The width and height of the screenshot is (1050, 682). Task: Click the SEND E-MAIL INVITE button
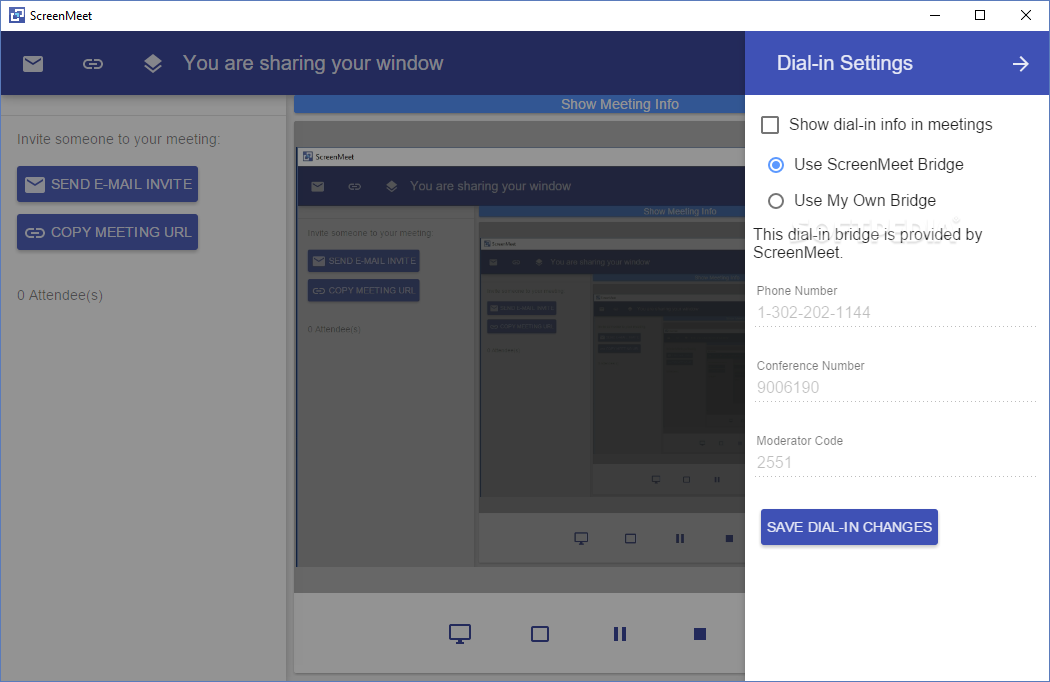[x=108, y=184]
